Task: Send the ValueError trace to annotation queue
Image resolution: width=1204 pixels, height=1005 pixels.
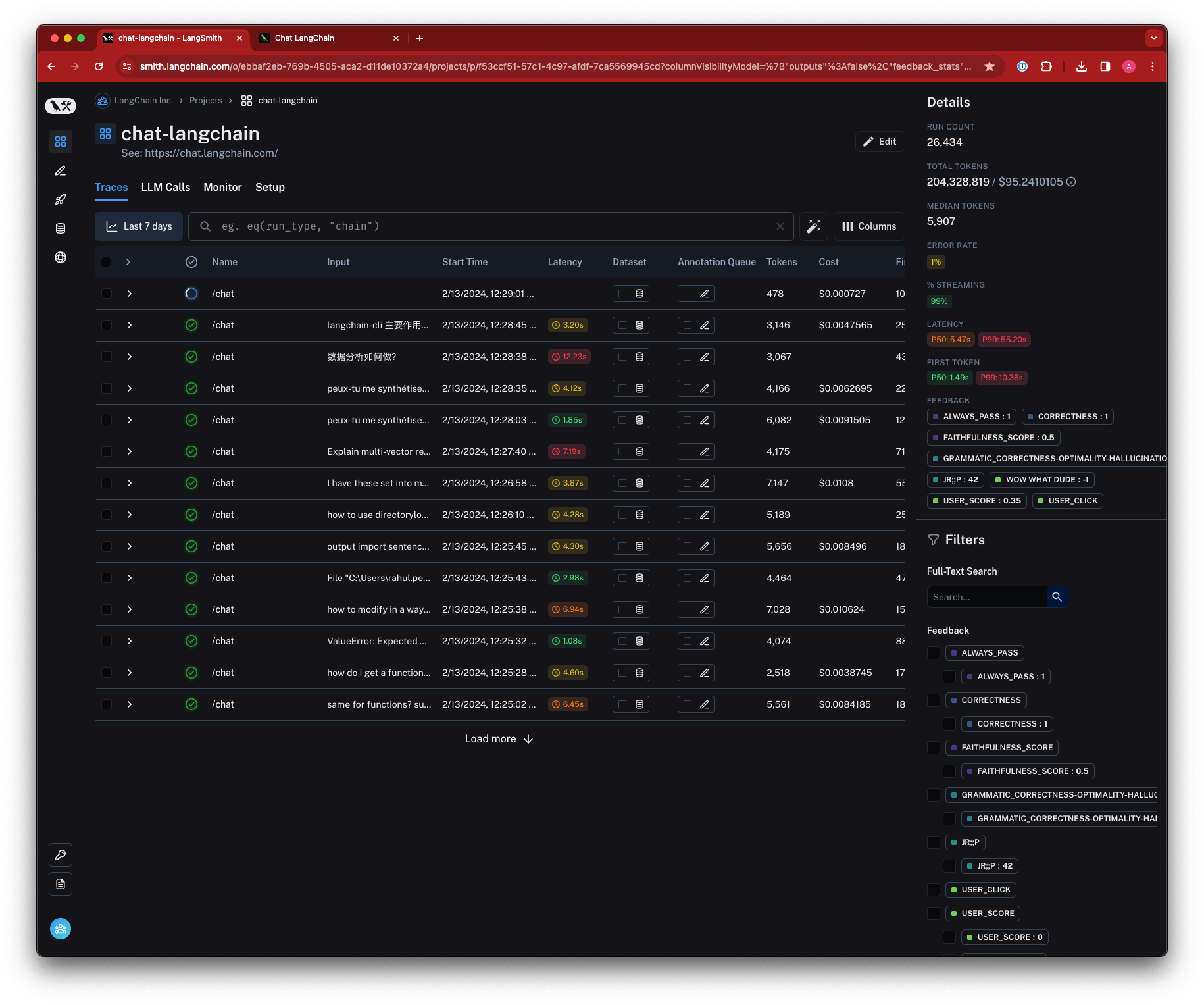Action: (696, 641)
